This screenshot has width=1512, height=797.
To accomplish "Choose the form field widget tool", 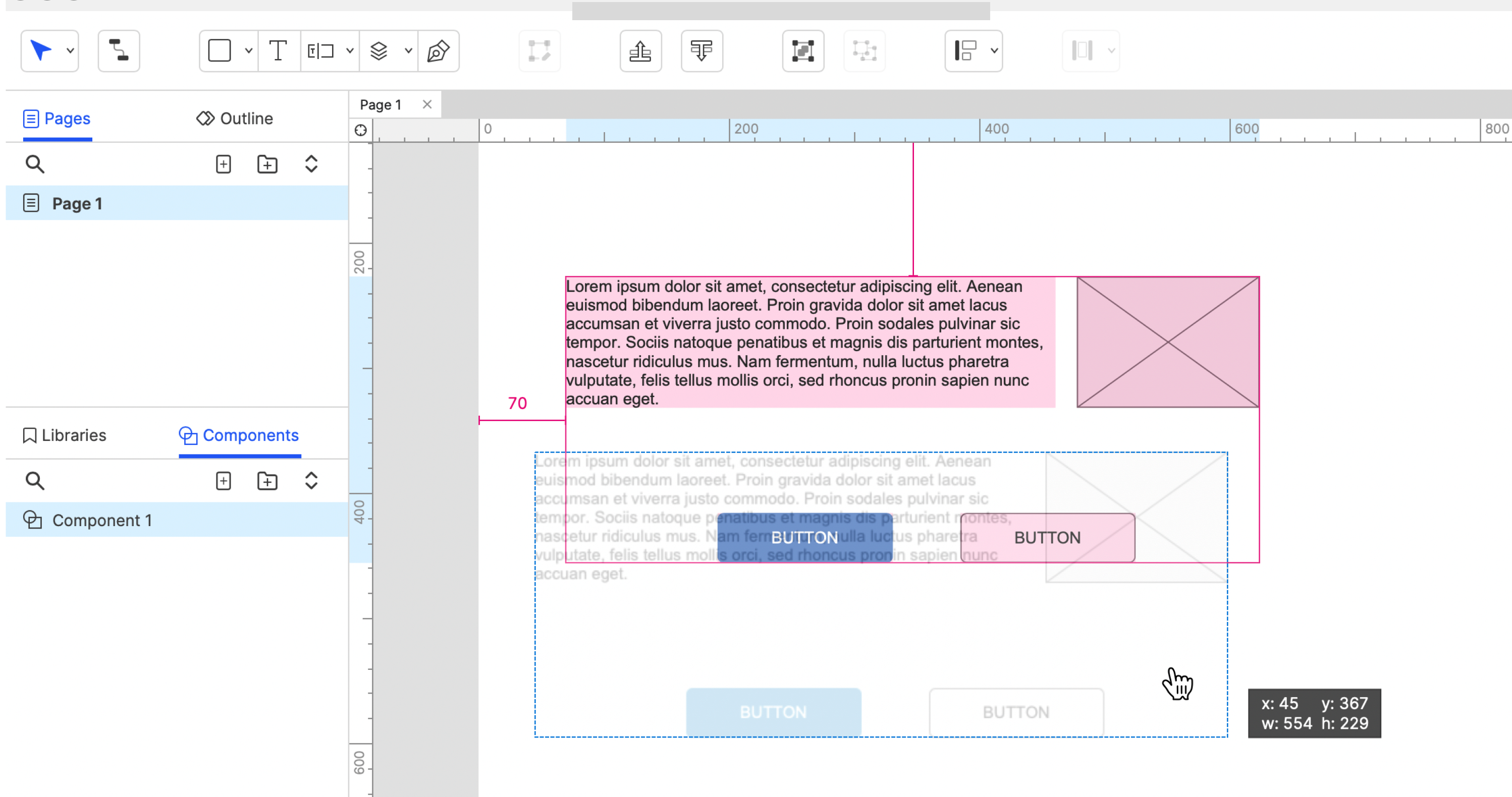I will (320, 50).
